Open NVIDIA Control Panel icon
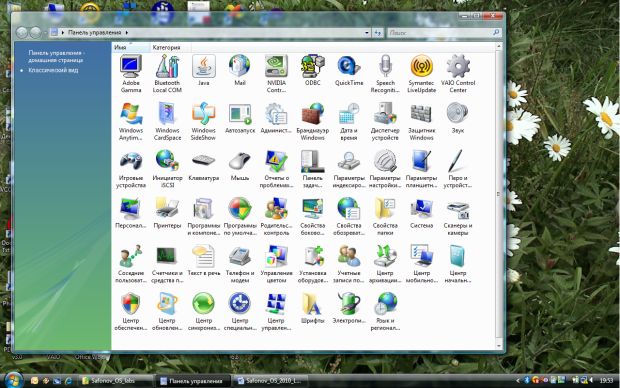The width and height of the screenshot is (620, 388). tap(276, 74)
